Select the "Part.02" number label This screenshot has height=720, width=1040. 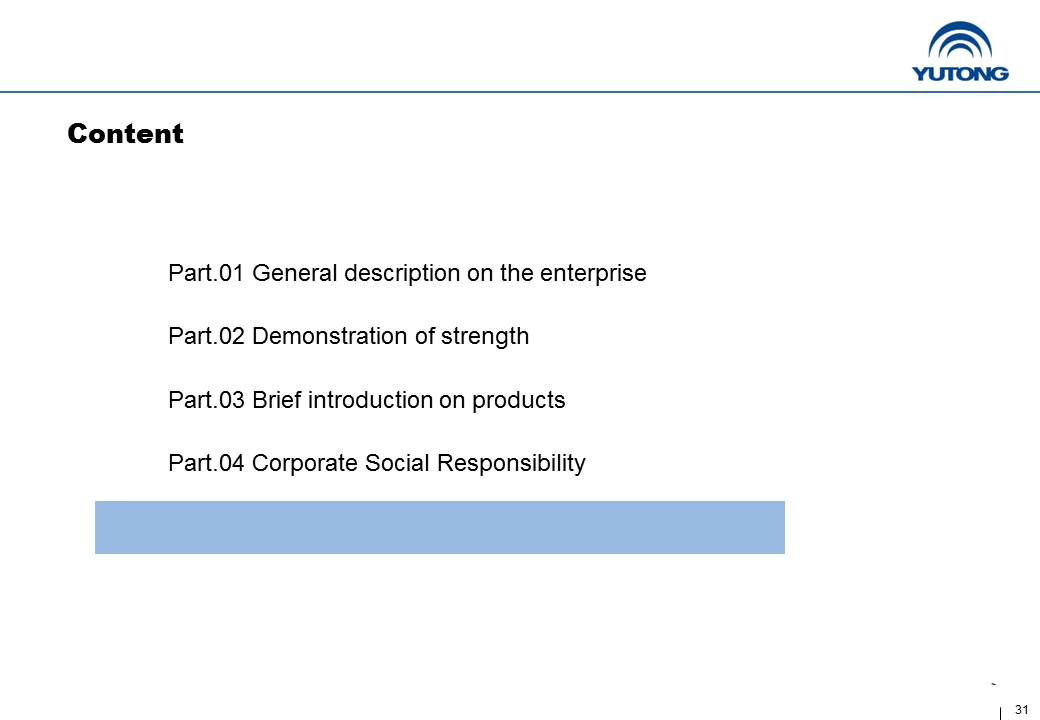[206, 335]
